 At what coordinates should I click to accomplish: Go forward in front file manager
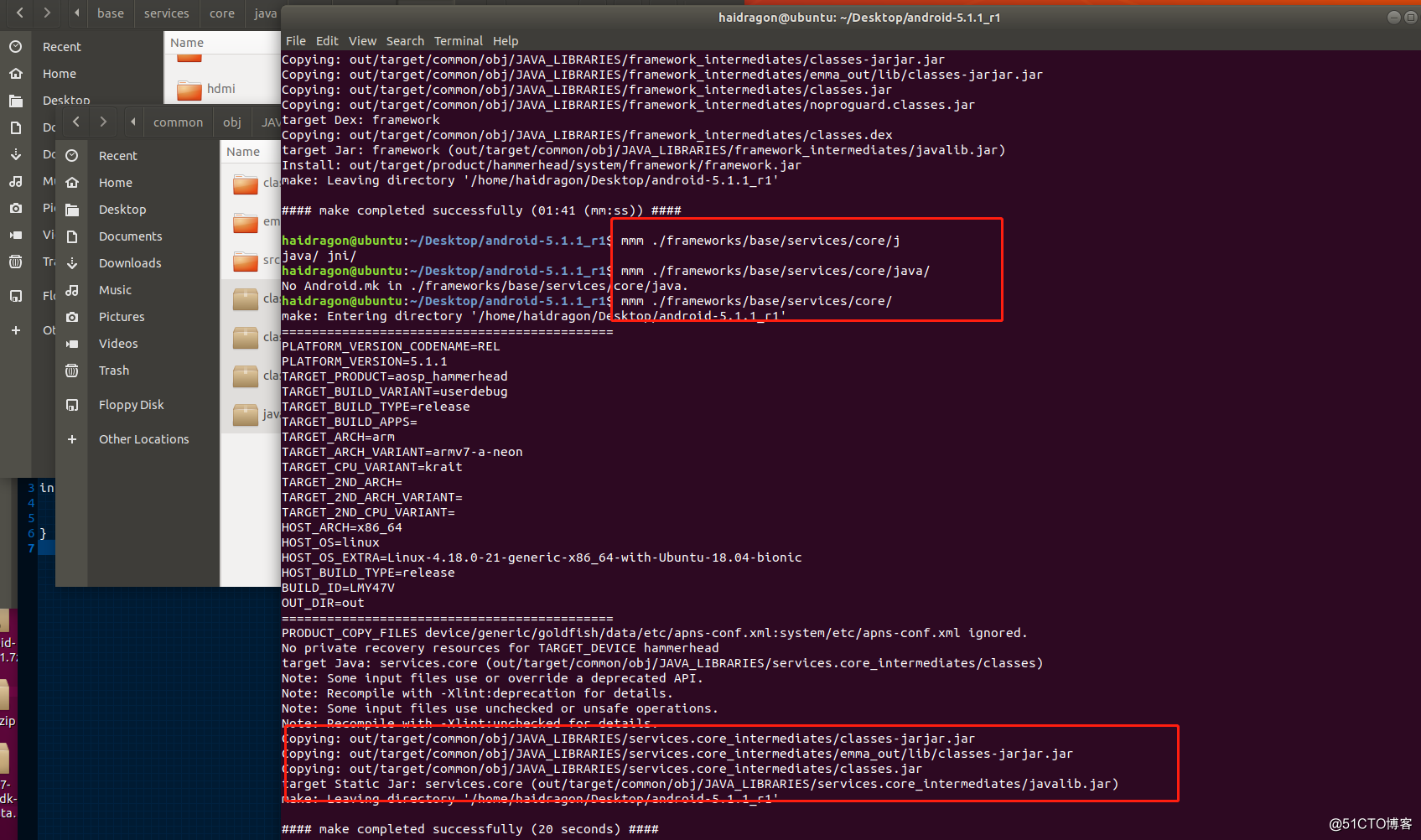[103, 122]
